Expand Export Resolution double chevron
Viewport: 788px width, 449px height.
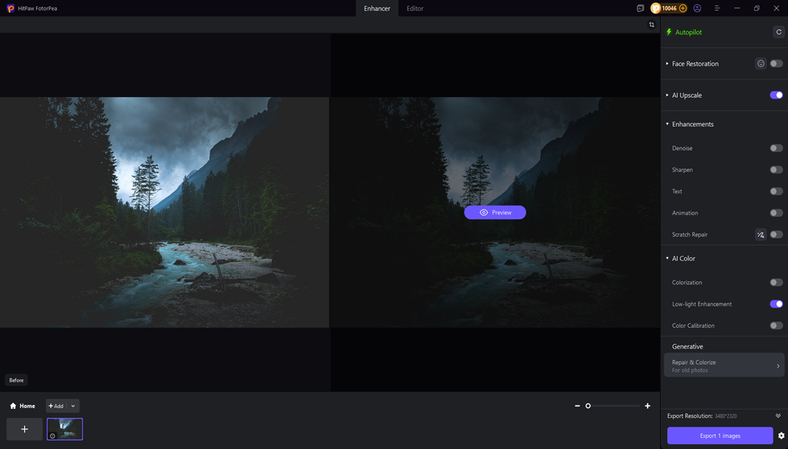pyautogui.click(x=778, y=416)
